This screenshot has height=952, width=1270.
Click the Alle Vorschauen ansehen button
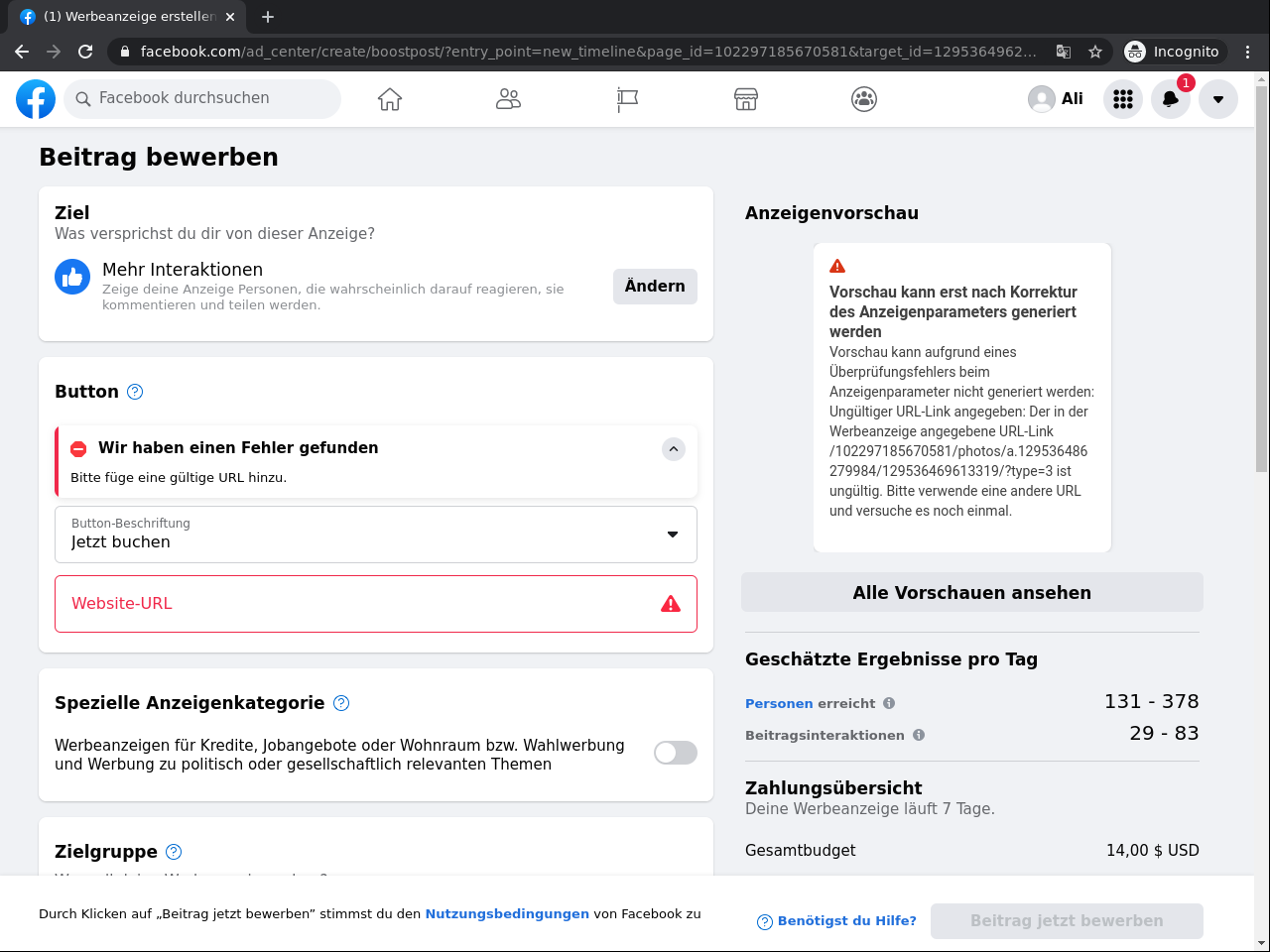pos(971,592)
